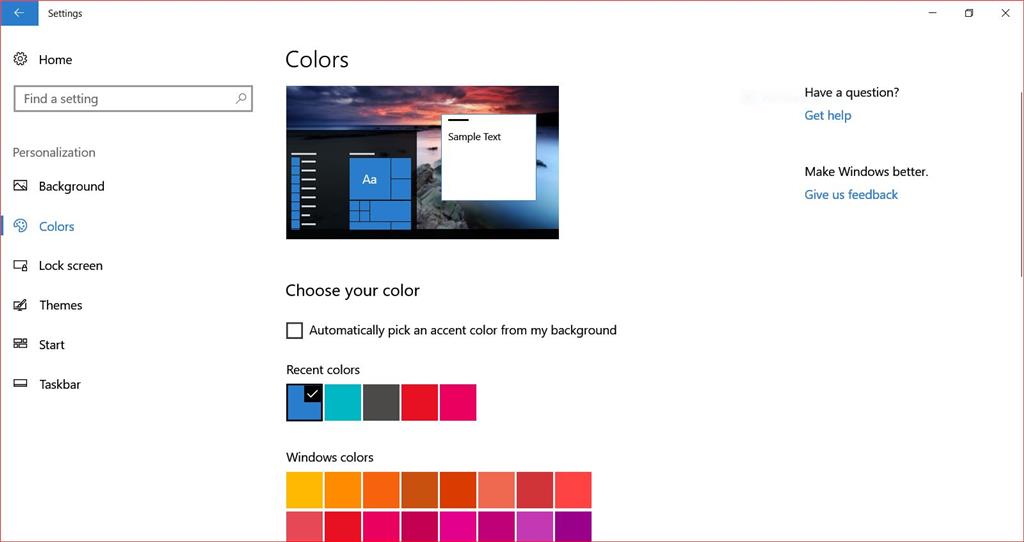Pick the third Windows color swatch in top row

pyautogui.click(x=381, y=490)
